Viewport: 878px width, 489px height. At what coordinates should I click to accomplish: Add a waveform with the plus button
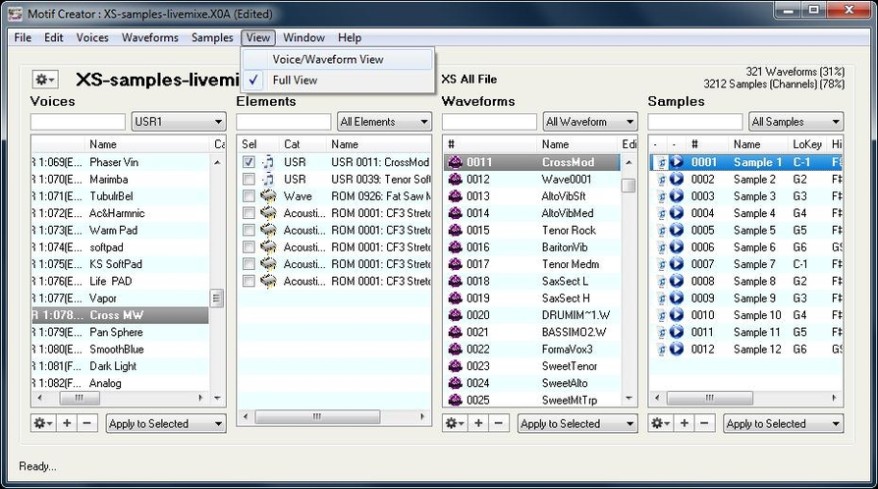(478, 423)
